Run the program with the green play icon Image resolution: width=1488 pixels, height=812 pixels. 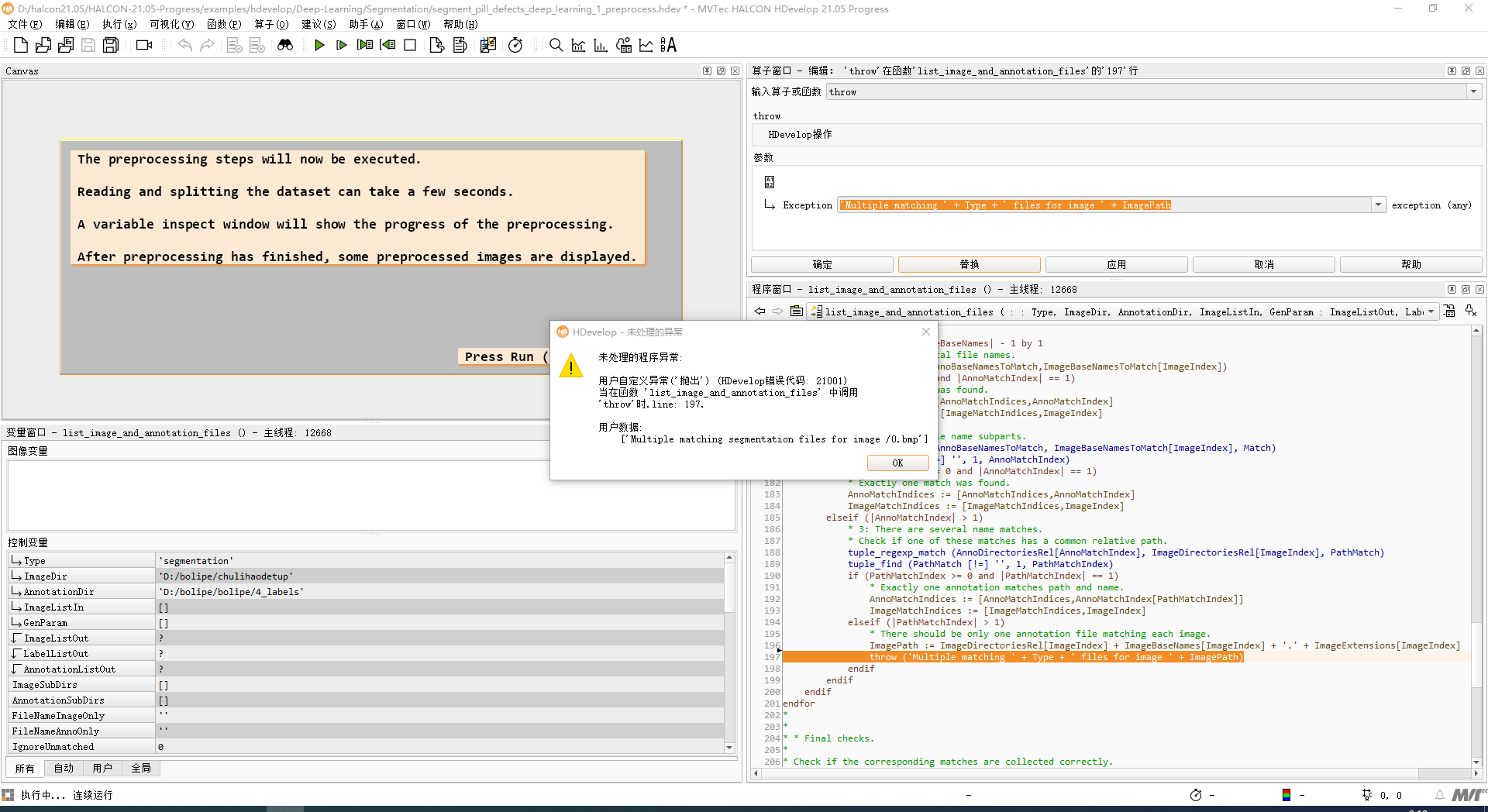coord(319,45)
